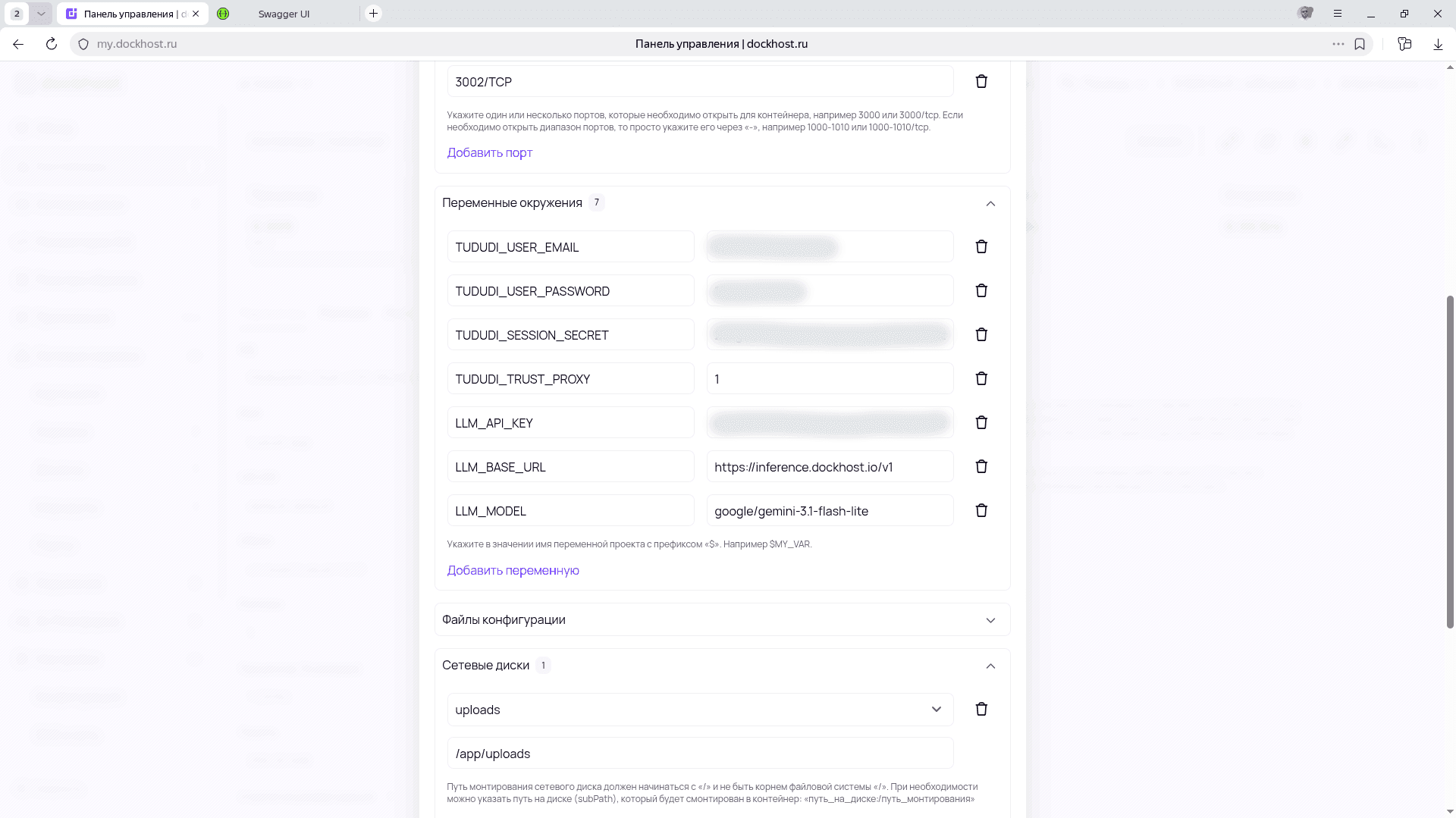Click the TUDUDI_USER_EMAIL name field

pyautogui.click(x=570, y=247)
